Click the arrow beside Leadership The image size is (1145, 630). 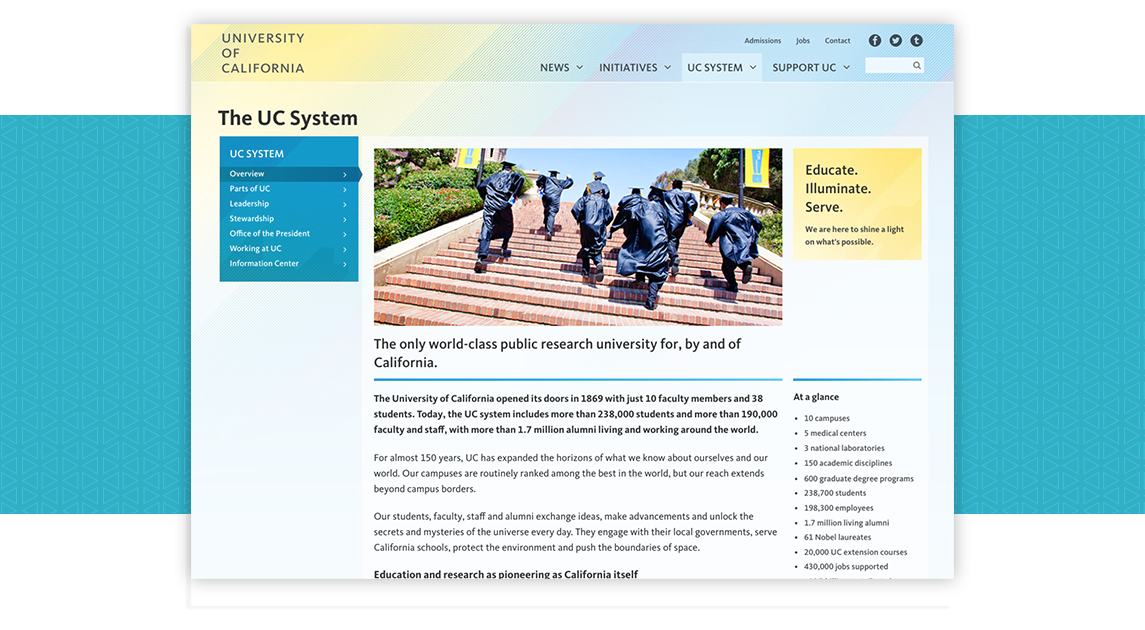click(x=345, y=204)
